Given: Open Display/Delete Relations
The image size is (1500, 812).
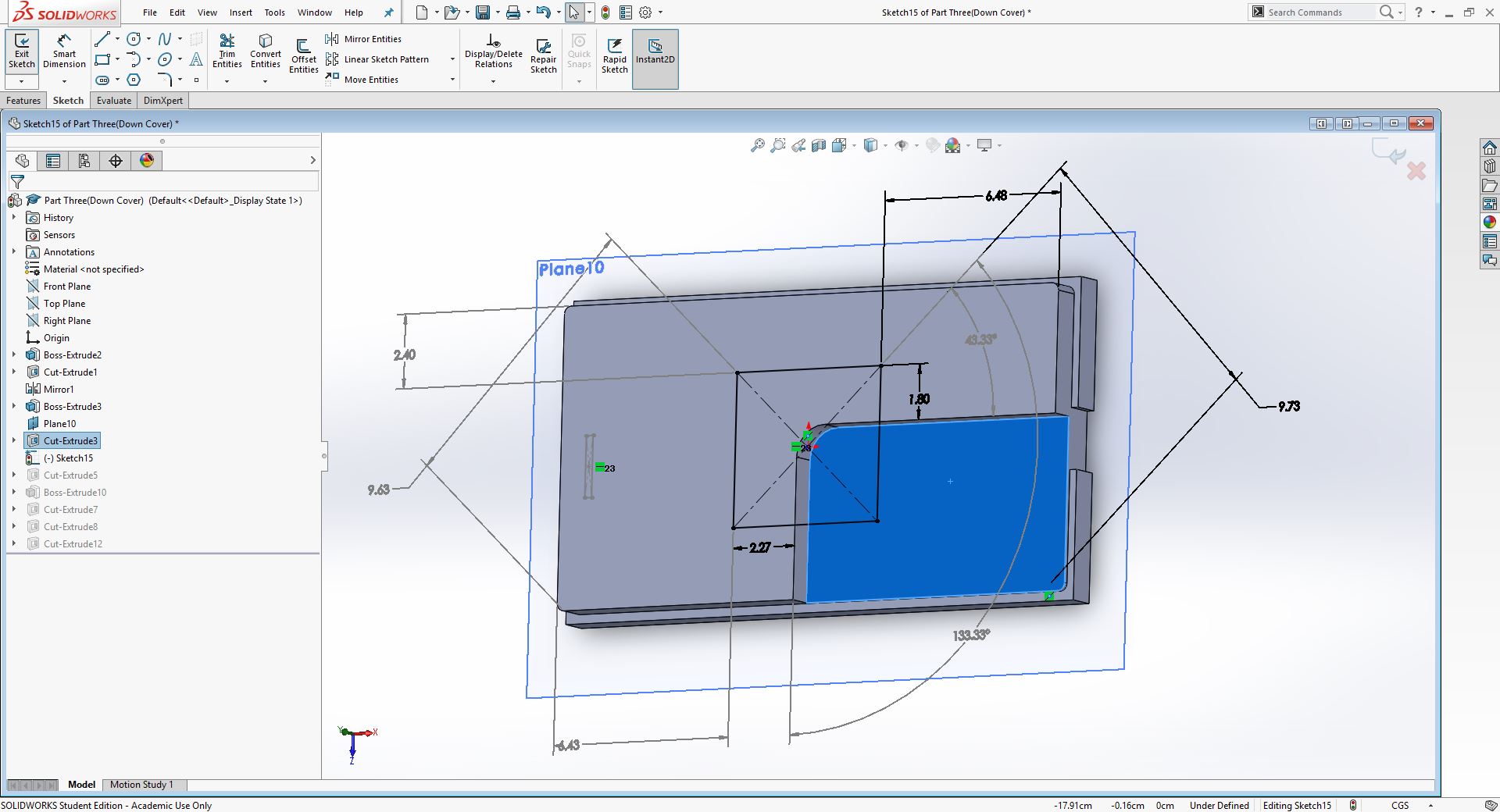Looking at the screenshot, I should point(493,52).
